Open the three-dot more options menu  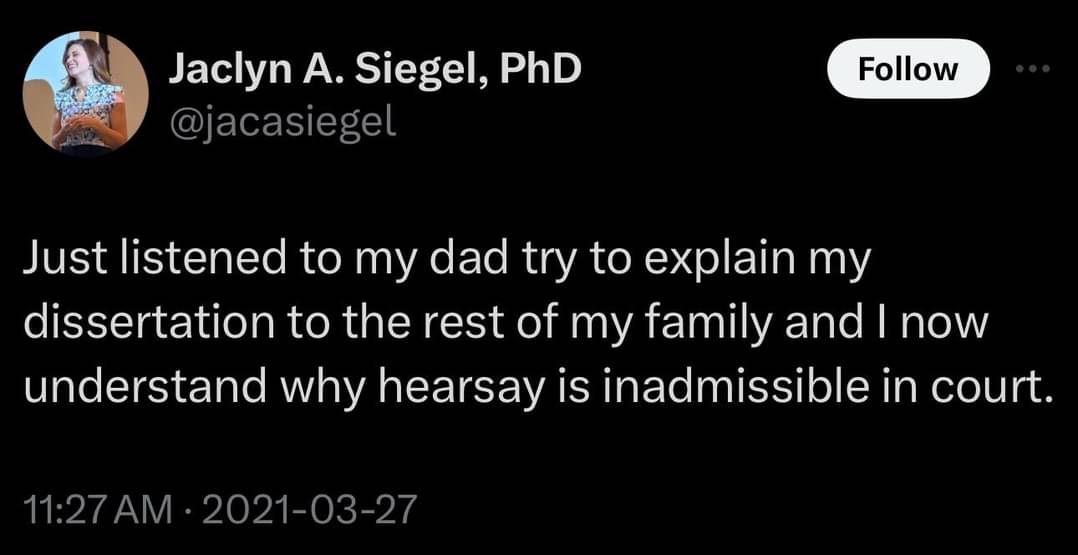[1033, 68]
